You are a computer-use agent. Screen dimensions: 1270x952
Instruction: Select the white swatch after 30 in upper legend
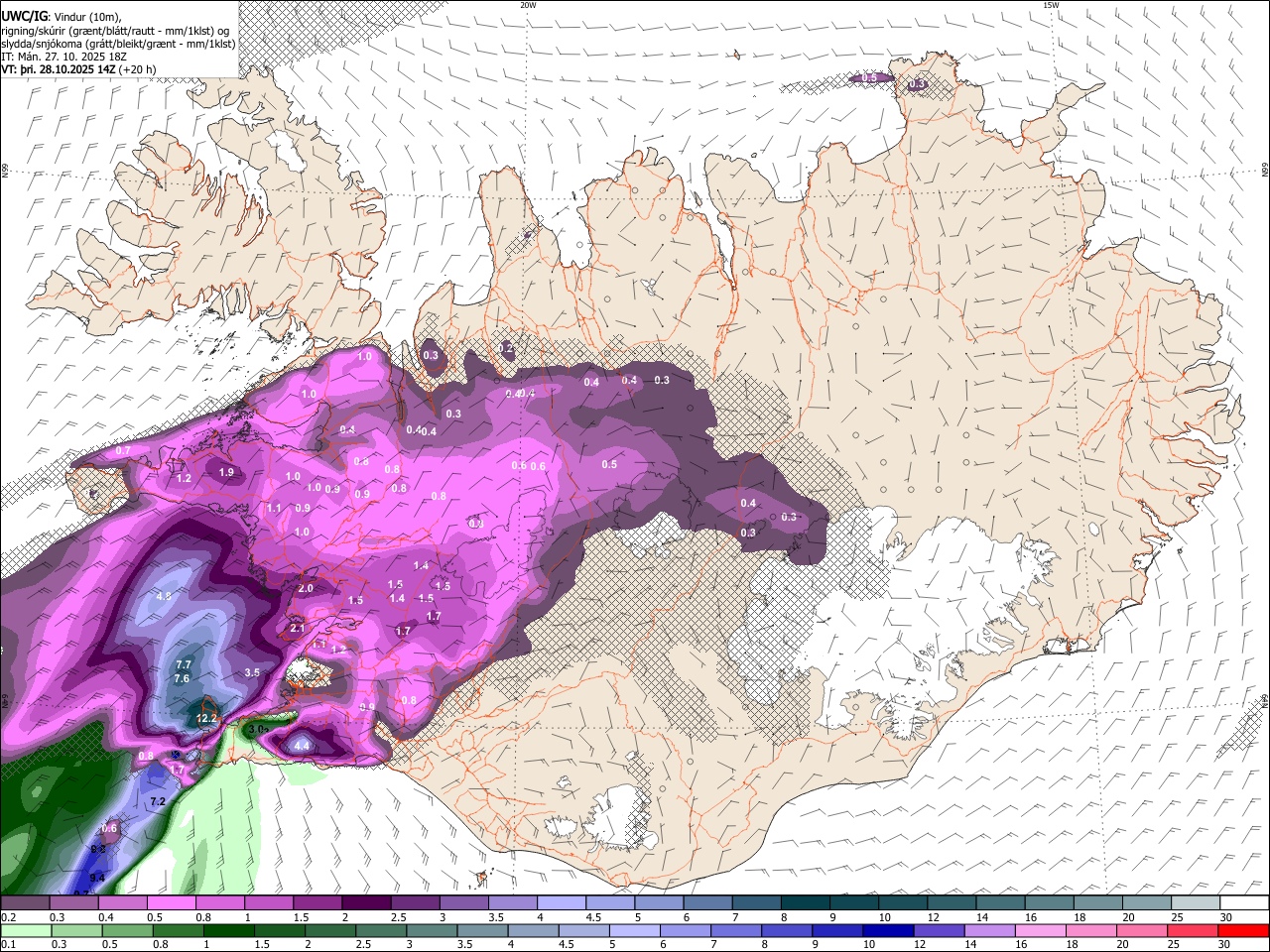point(1243,903)
